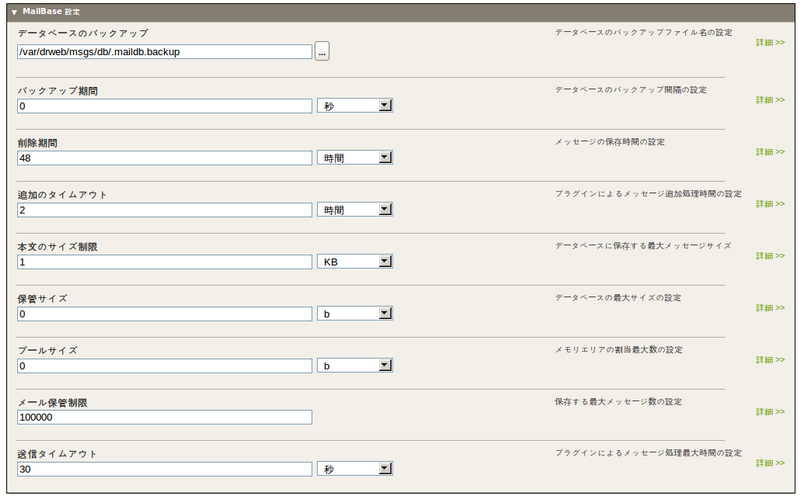Click description プラグインによるメッセージ追加処理時間の設定
This screenshot has width=801, height=496.
point(648,194)
